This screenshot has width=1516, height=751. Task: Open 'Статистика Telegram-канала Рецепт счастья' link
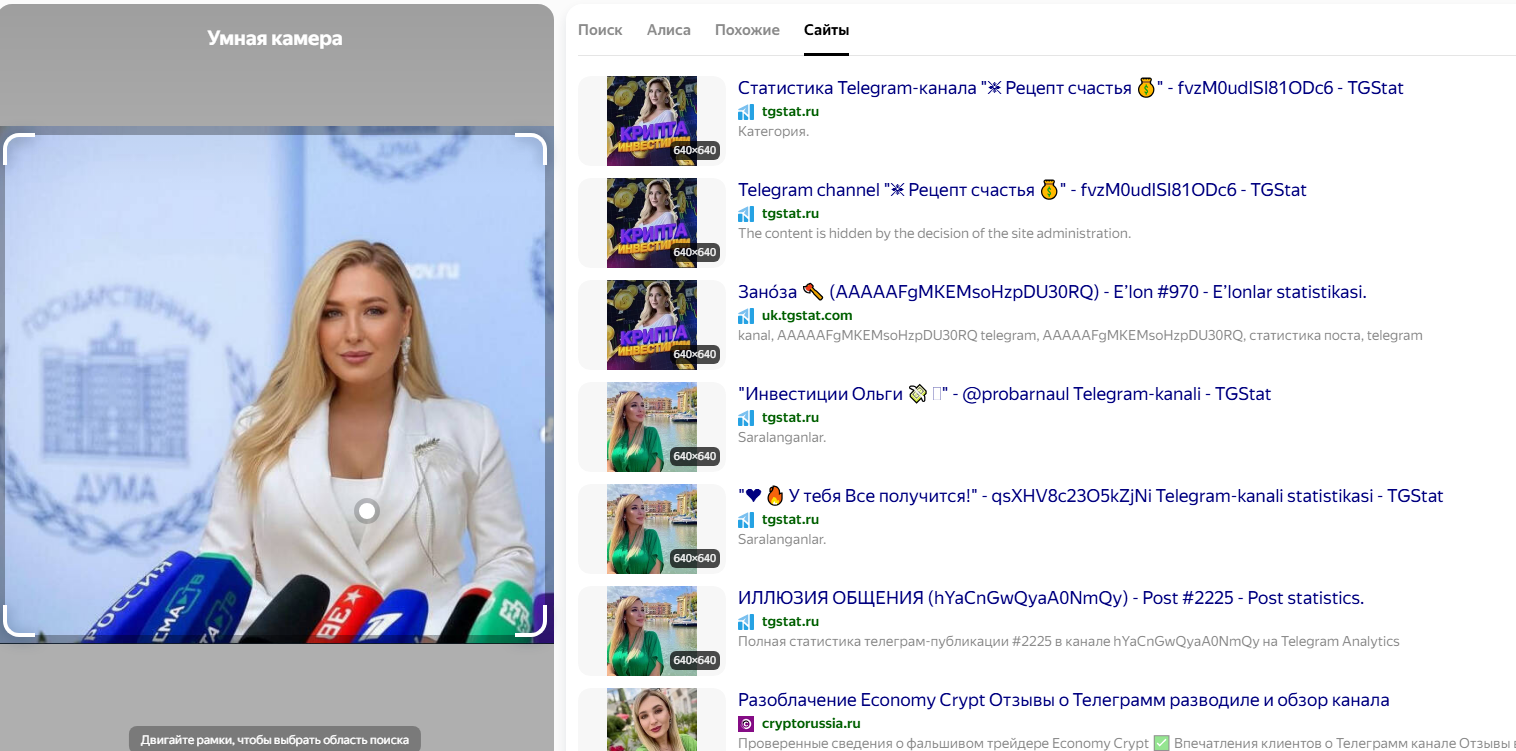point(1069,88)
